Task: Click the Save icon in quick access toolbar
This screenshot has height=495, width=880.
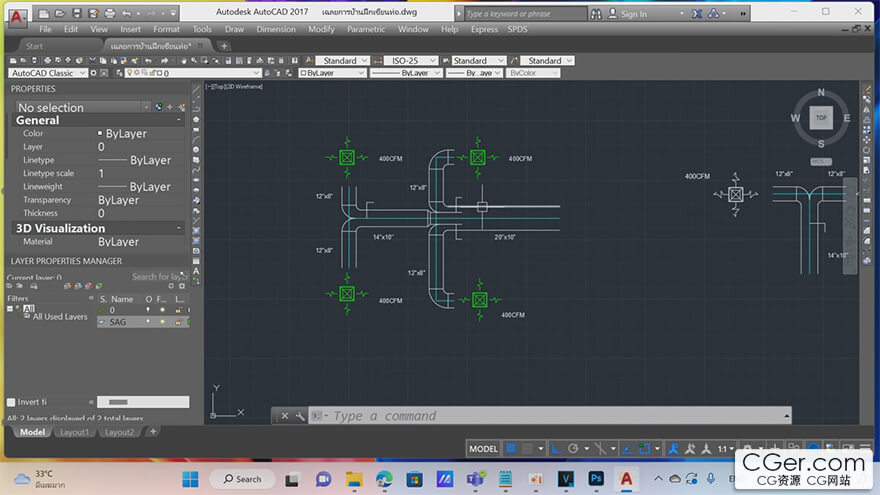Action: point(78,13)
